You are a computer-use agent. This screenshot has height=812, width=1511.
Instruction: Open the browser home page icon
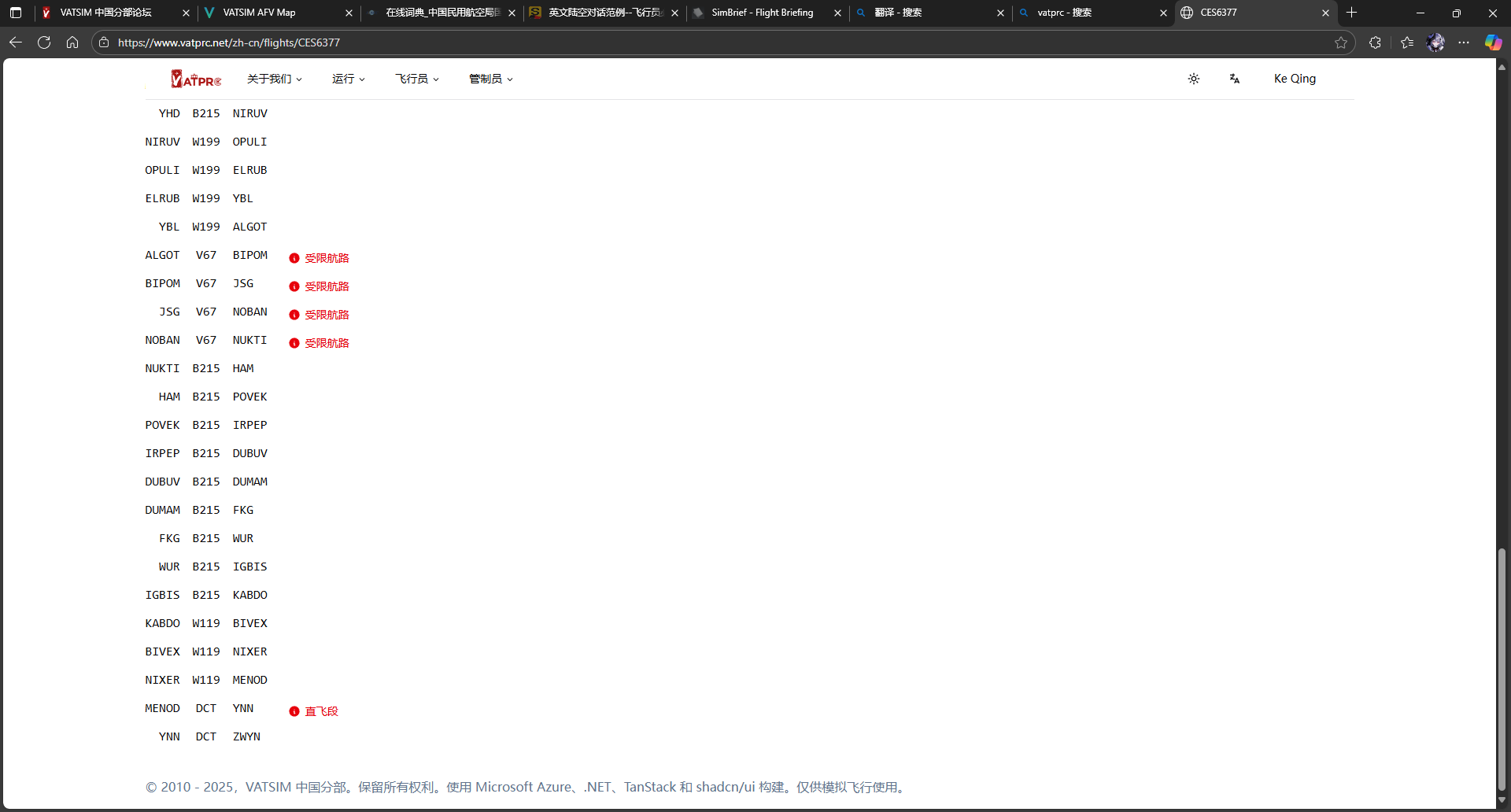click(x=72, y=42)
